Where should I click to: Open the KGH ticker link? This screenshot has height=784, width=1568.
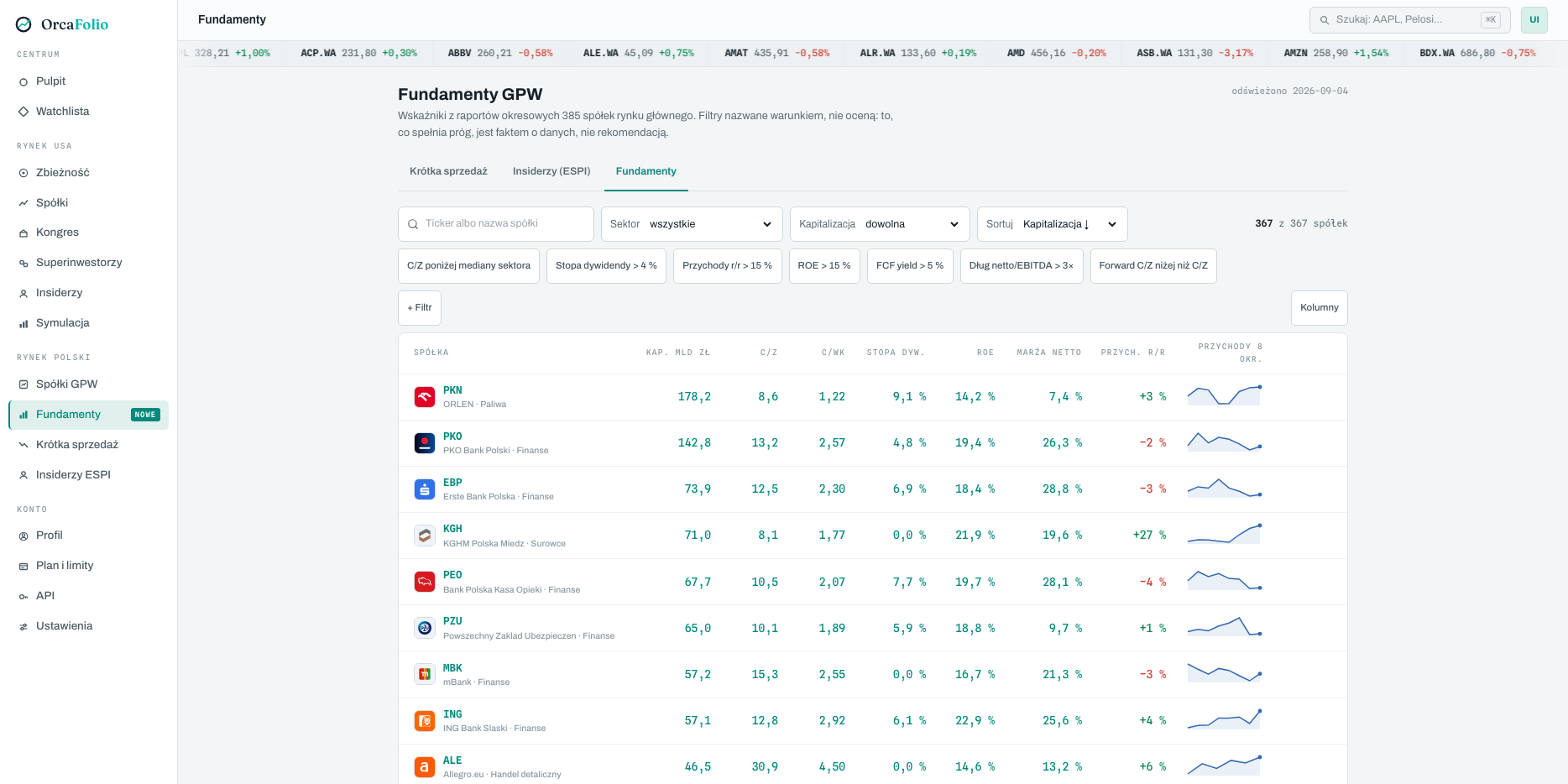[x=452, y=529]
